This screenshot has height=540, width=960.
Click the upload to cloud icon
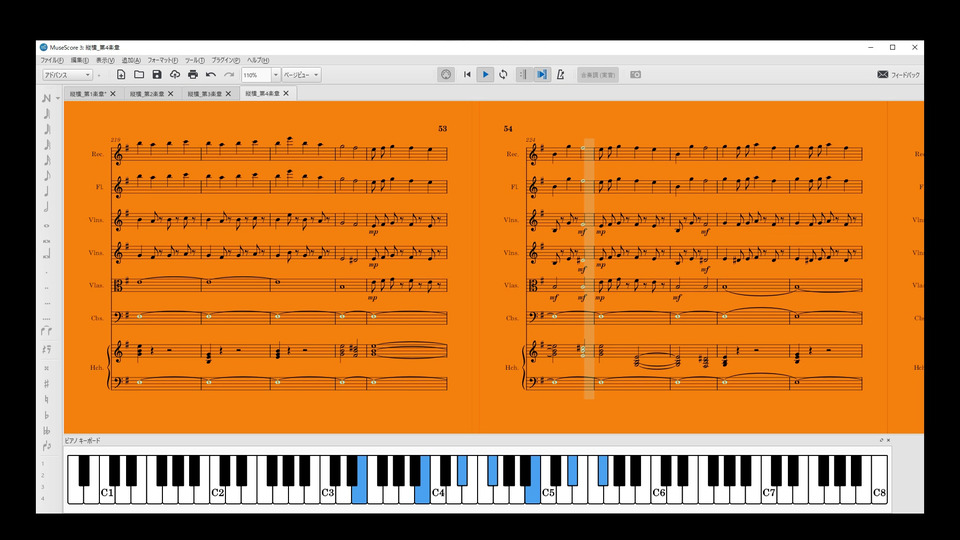tap(174, 75)
